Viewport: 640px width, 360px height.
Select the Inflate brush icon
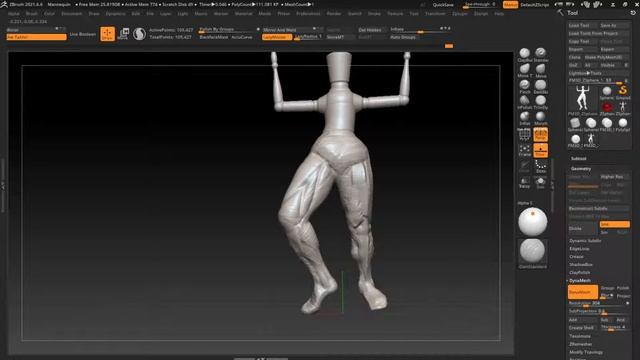524,117
